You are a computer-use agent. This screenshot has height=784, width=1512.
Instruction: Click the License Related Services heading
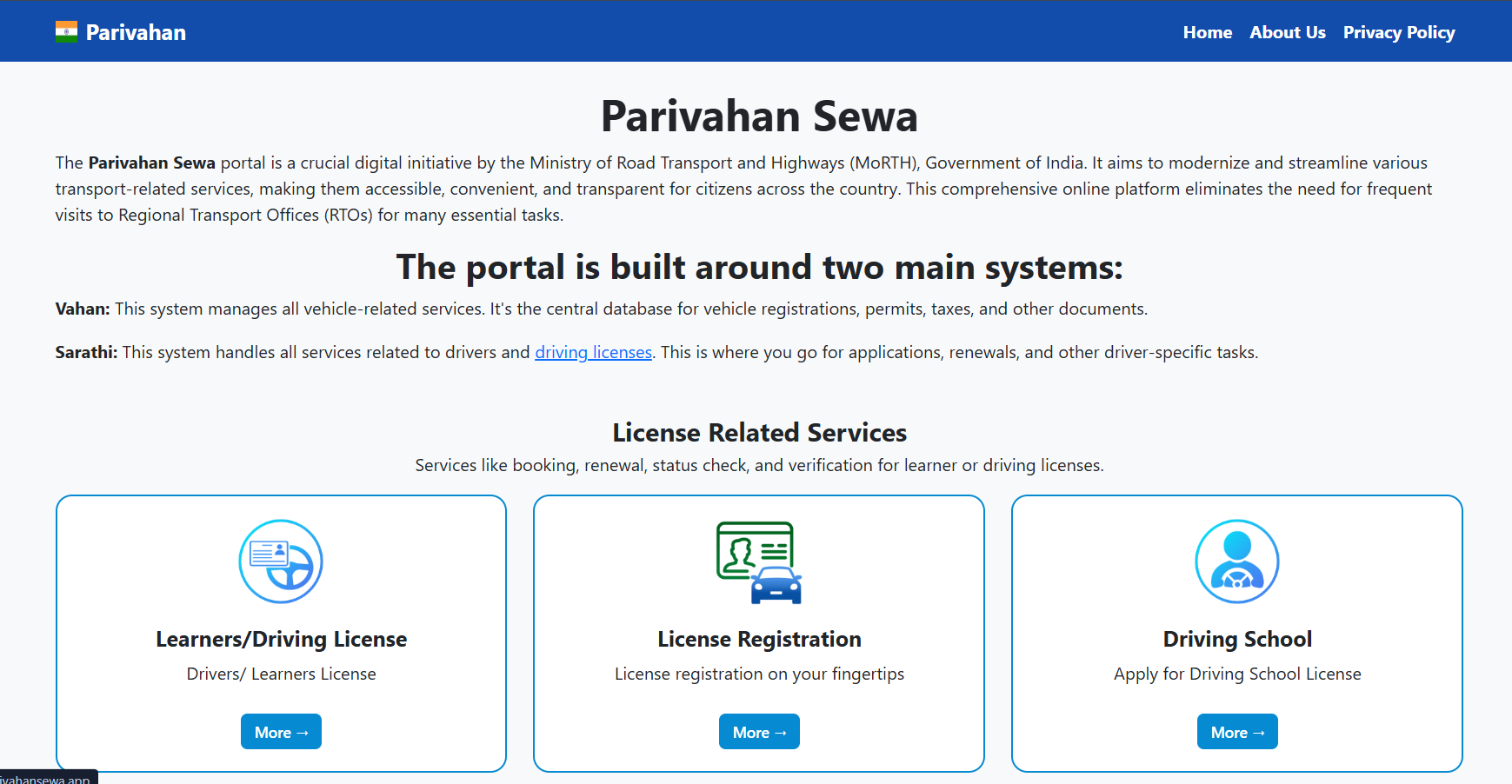[x=759, y=432]
